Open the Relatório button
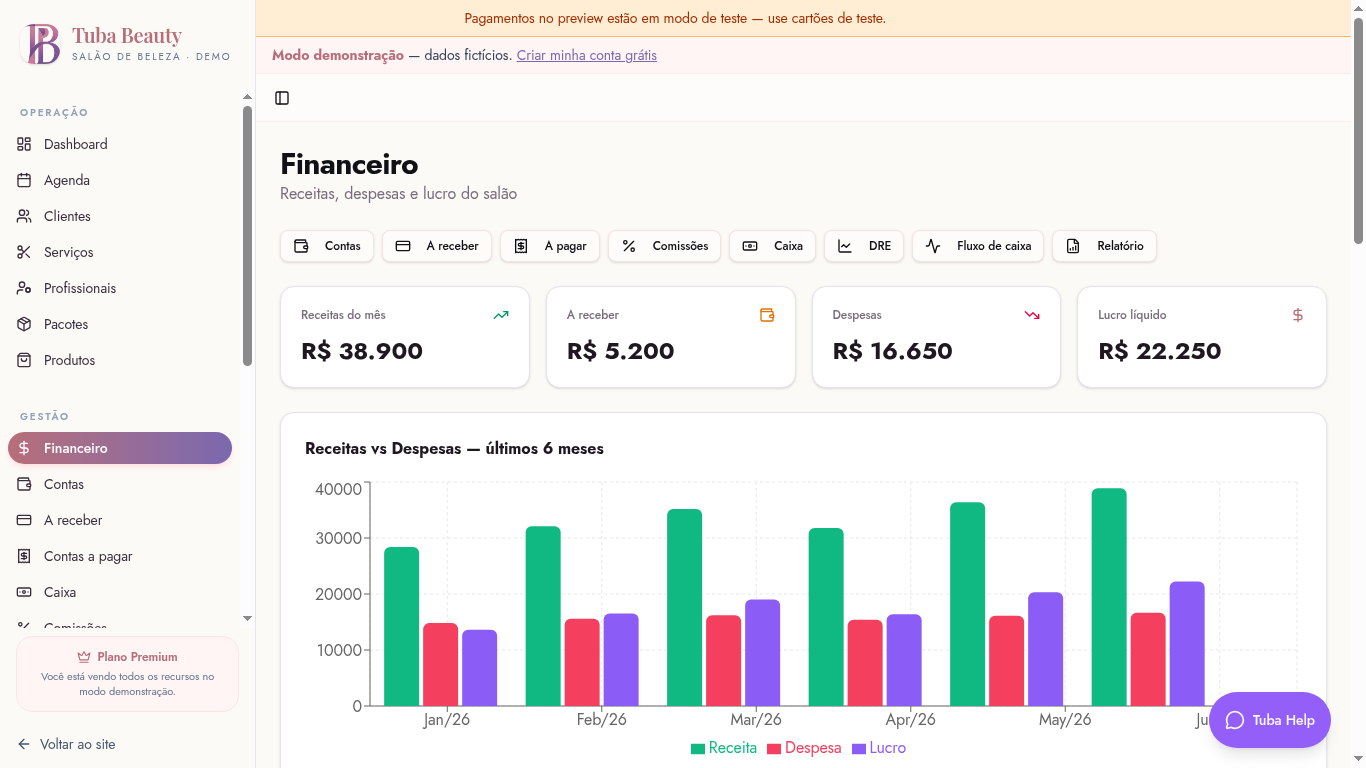Image resolution: width=1366 pixels, height=768 pixels. pos(1104,246)
